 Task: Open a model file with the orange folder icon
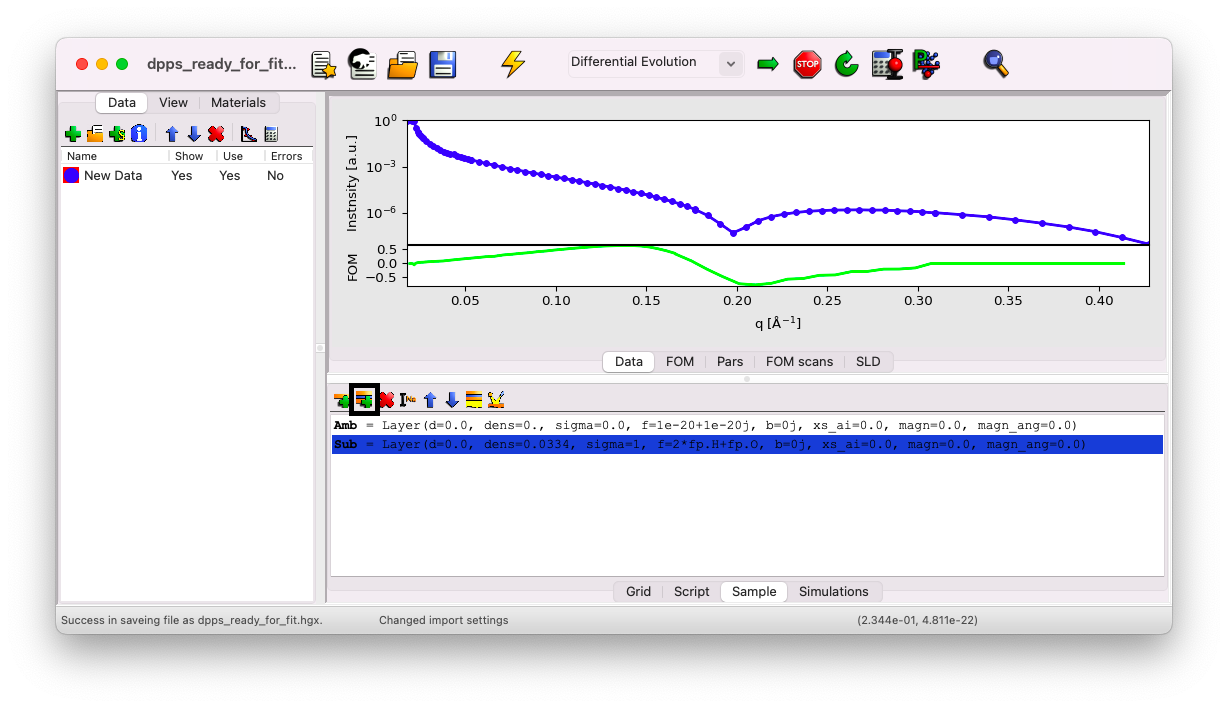click(x=402, y=65)
